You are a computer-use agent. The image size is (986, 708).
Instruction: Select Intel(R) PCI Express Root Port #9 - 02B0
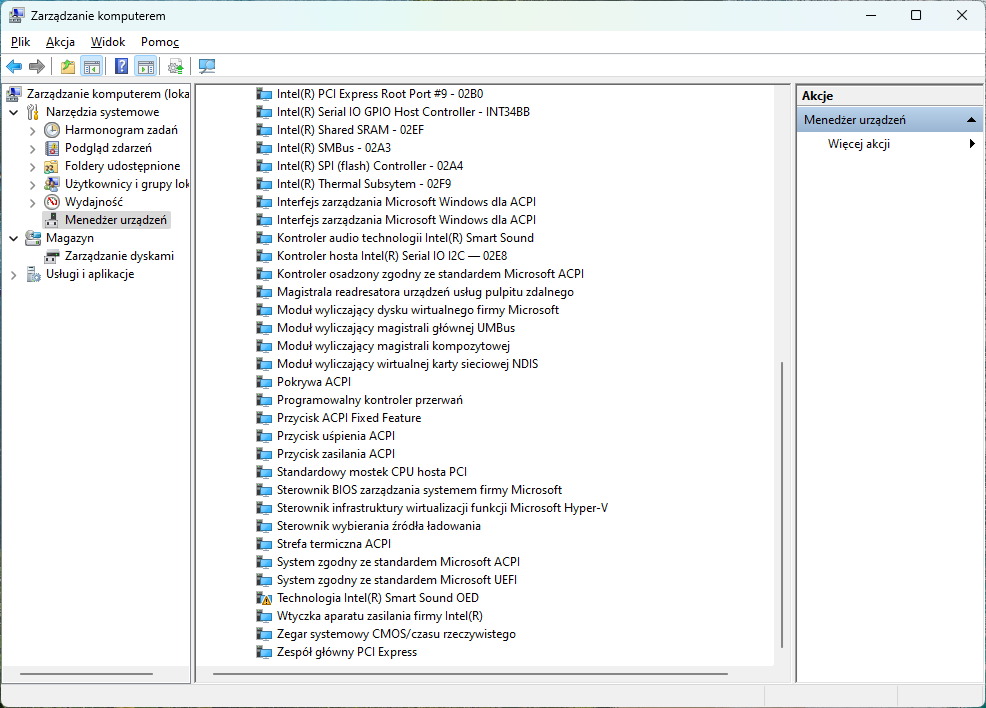coord(380,94)
